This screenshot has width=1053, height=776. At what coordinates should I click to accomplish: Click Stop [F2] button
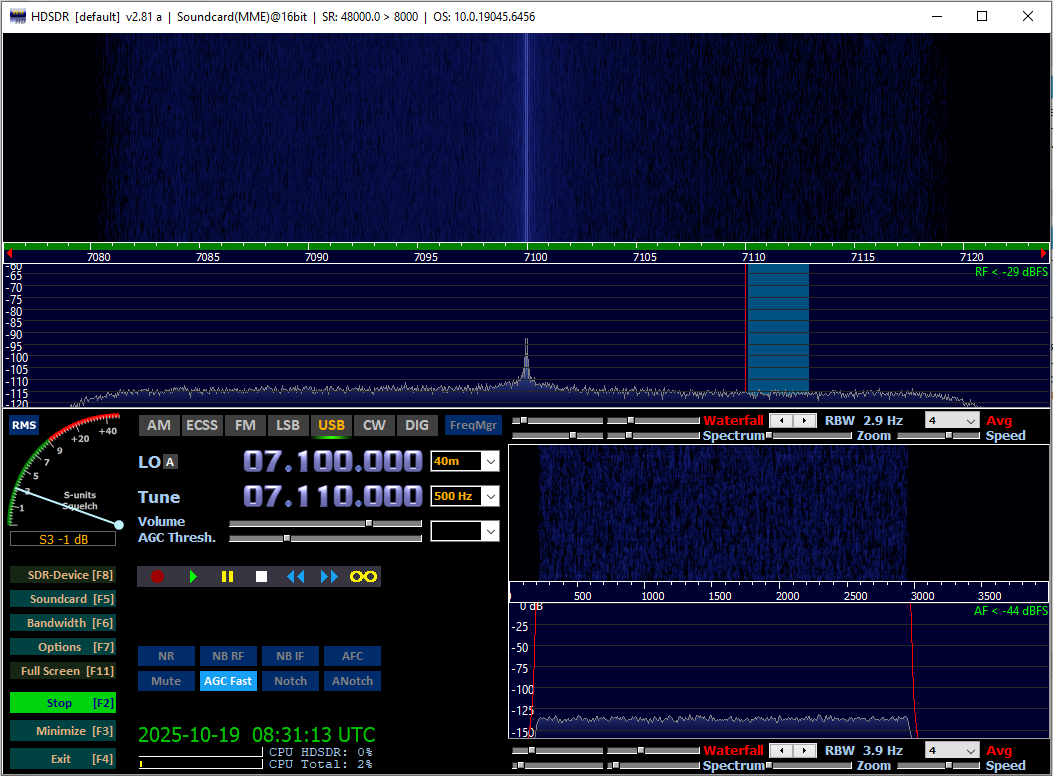[x=62, y=703]
